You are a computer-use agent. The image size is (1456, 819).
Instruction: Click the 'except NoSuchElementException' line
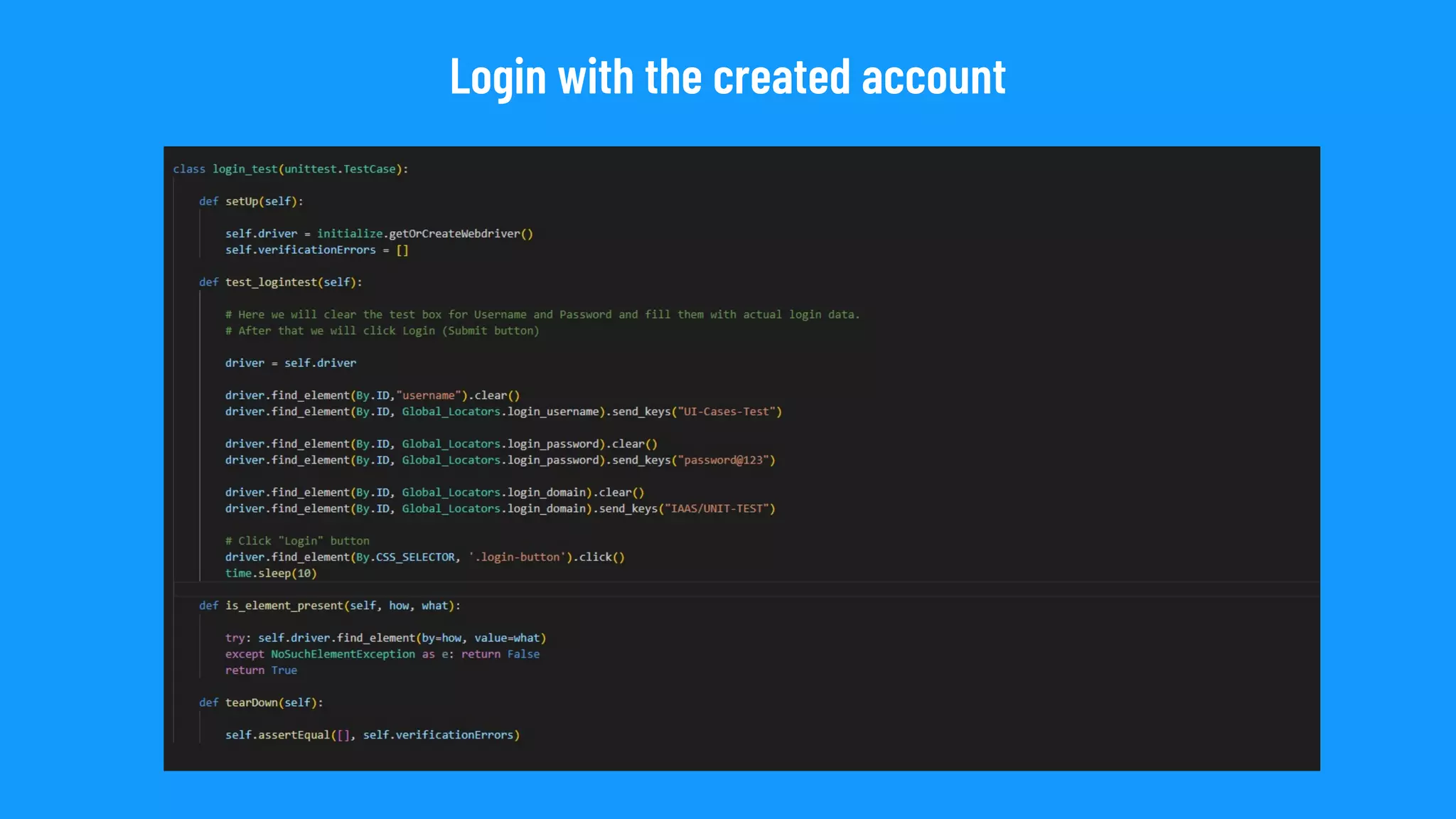[382, 654]
